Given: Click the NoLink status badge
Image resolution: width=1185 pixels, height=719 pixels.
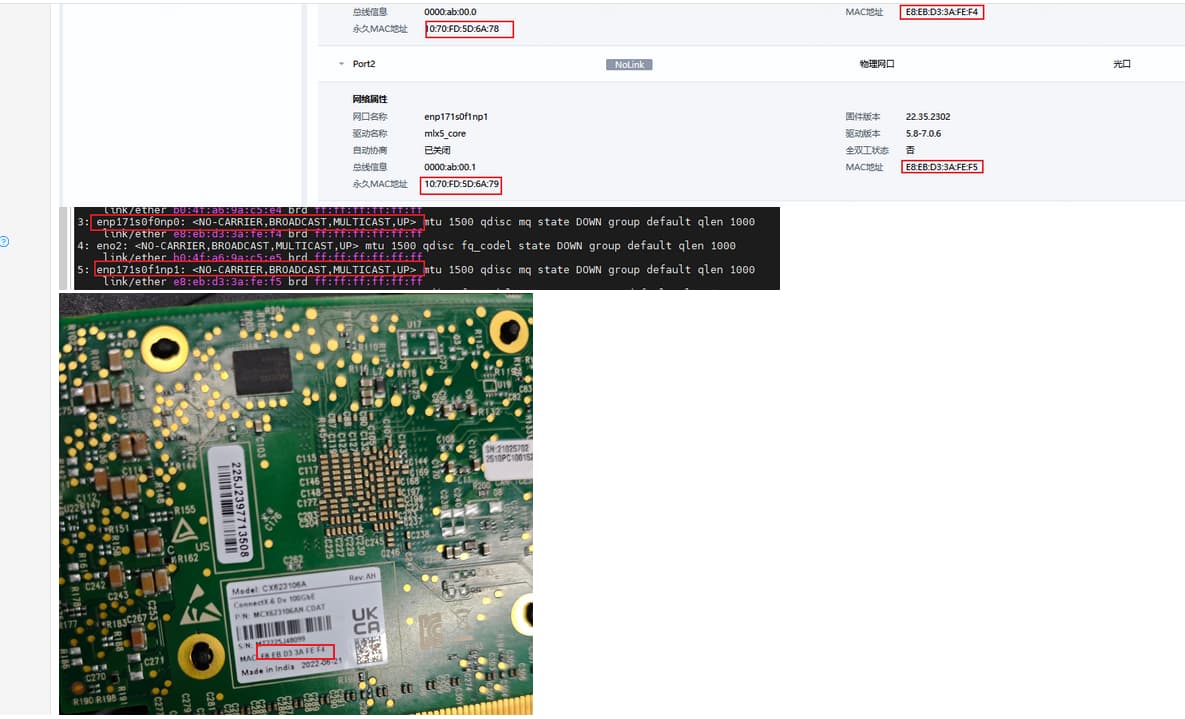Looking at the screenshot, I should pyautogui.click(x=629, y=64).
